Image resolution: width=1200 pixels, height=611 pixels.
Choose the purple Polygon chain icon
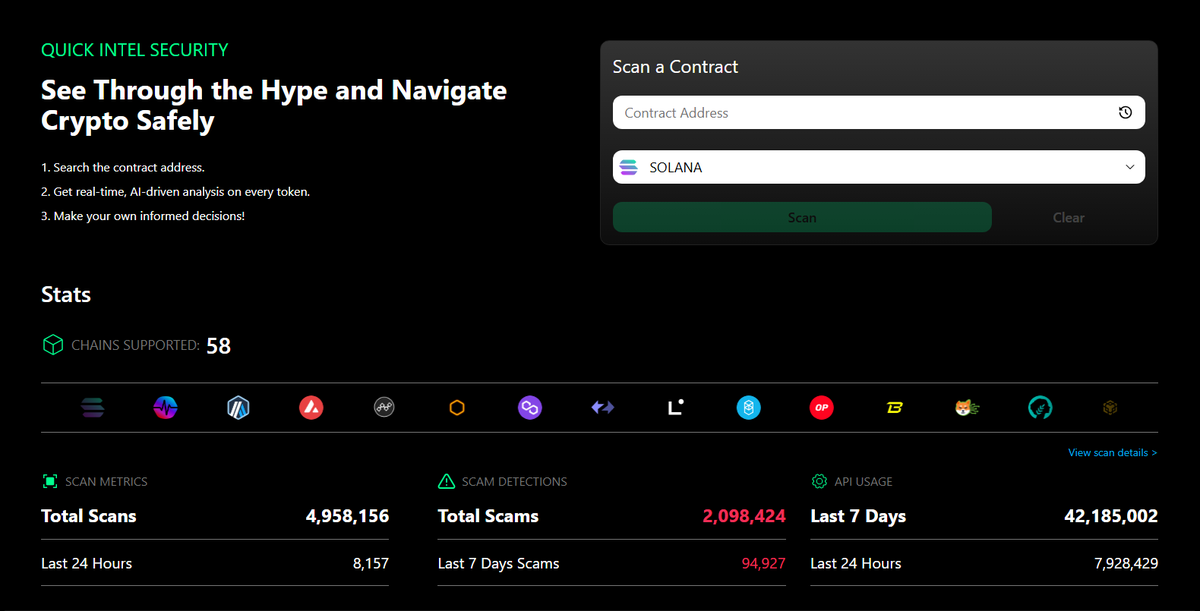click(530, 408)
